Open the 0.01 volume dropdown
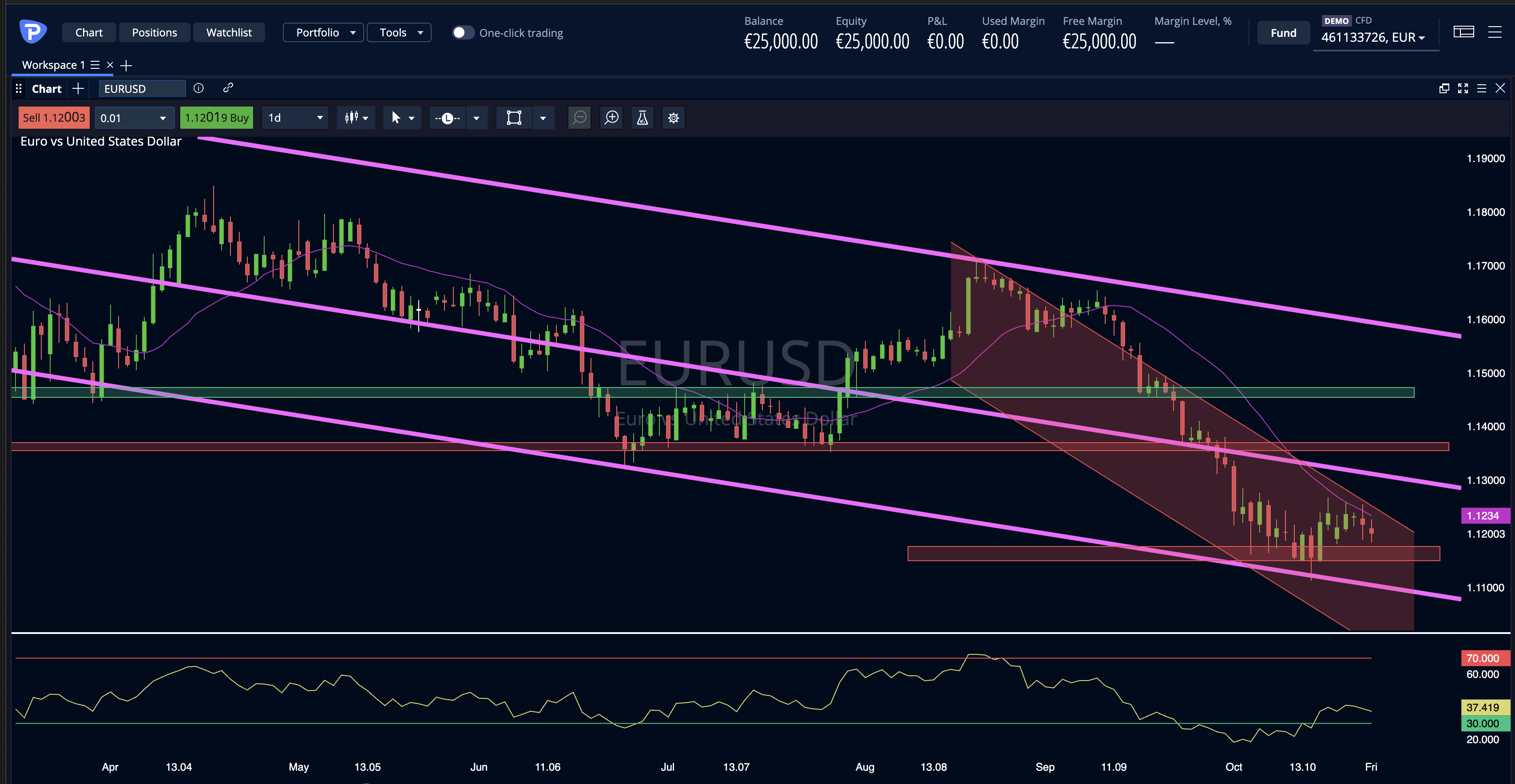The height and width of the screenshot is (784, 1515). (x=135, y=118)
